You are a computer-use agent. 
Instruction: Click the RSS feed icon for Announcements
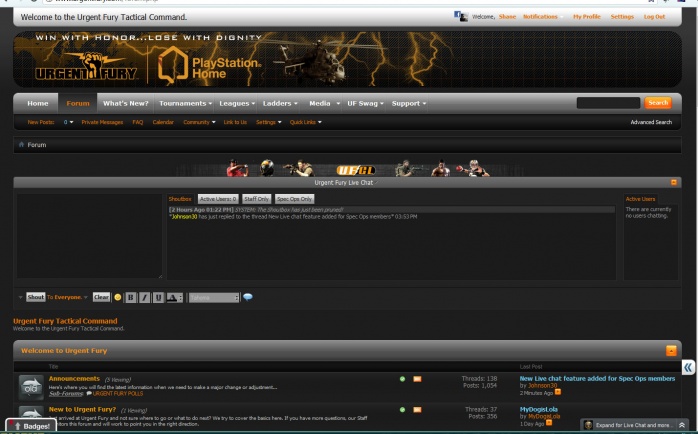(417, 379)
